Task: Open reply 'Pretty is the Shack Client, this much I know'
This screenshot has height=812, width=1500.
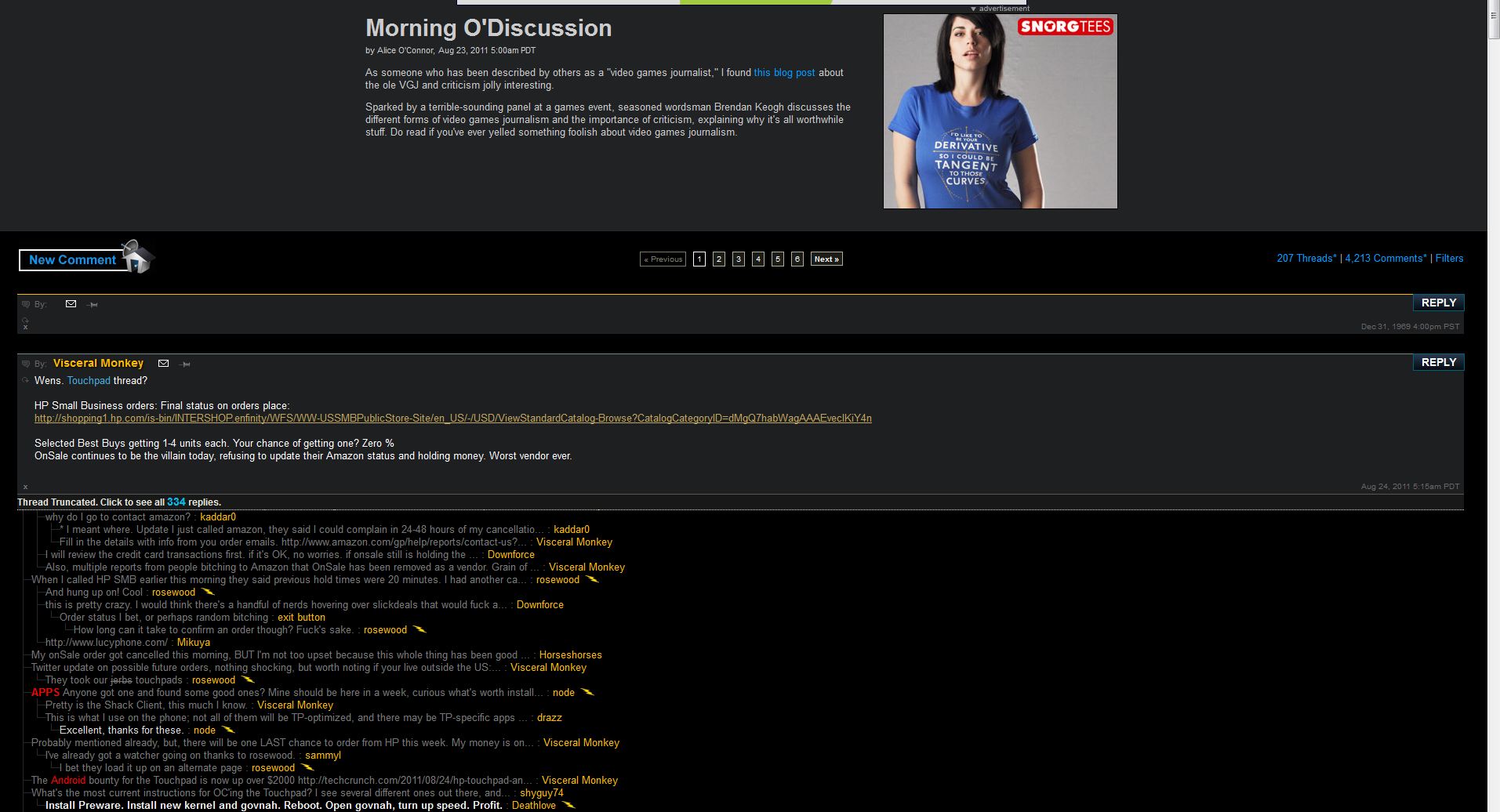Action: click(147, 705)
